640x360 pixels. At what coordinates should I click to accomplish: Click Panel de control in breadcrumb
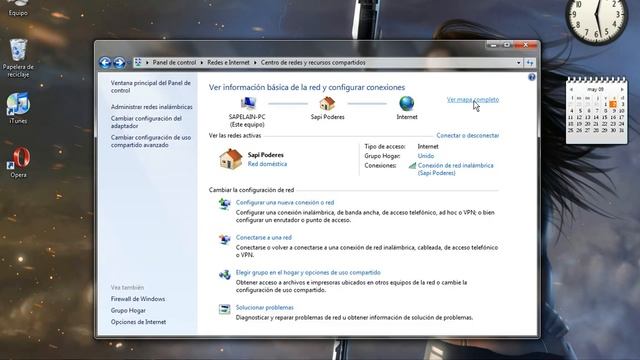(174, 62)
